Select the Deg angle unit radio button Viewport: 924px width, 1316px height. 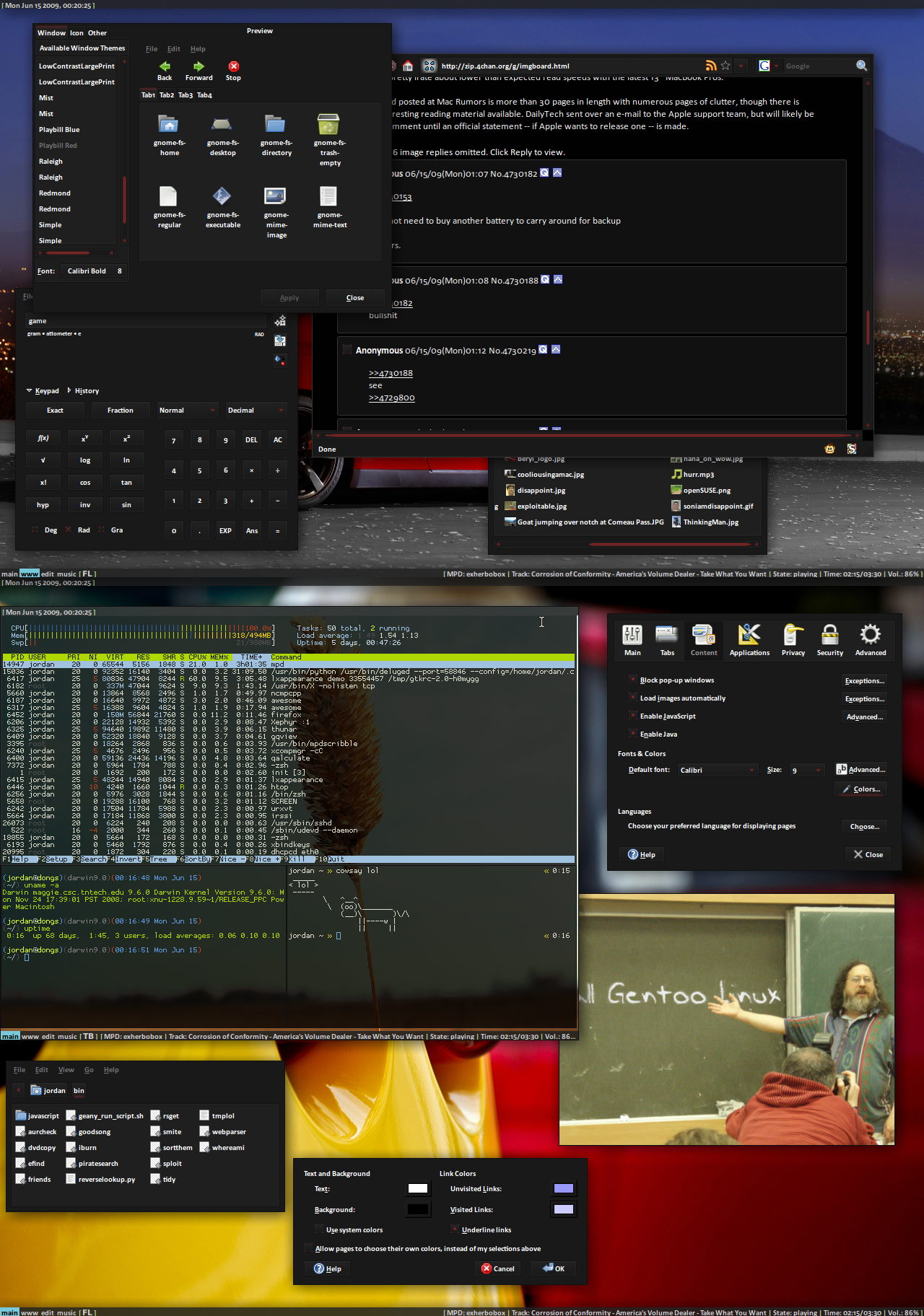[35, 530]
